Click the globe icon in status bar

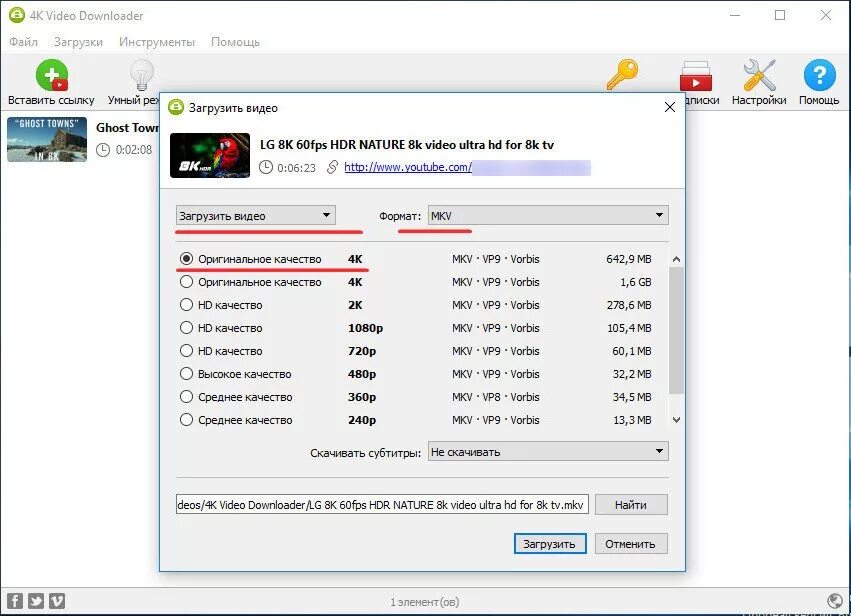835,601
